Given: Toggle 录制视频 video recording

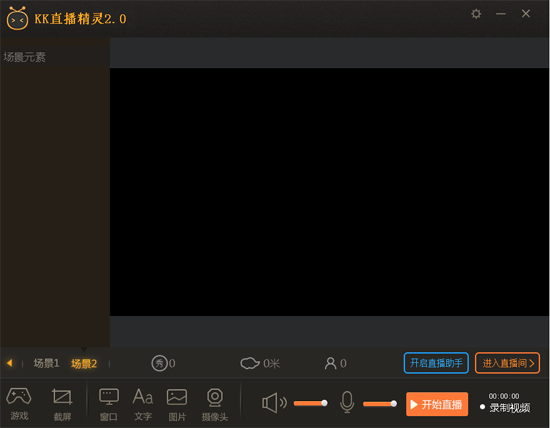Looking at the screenshot, I should point(505,407).
